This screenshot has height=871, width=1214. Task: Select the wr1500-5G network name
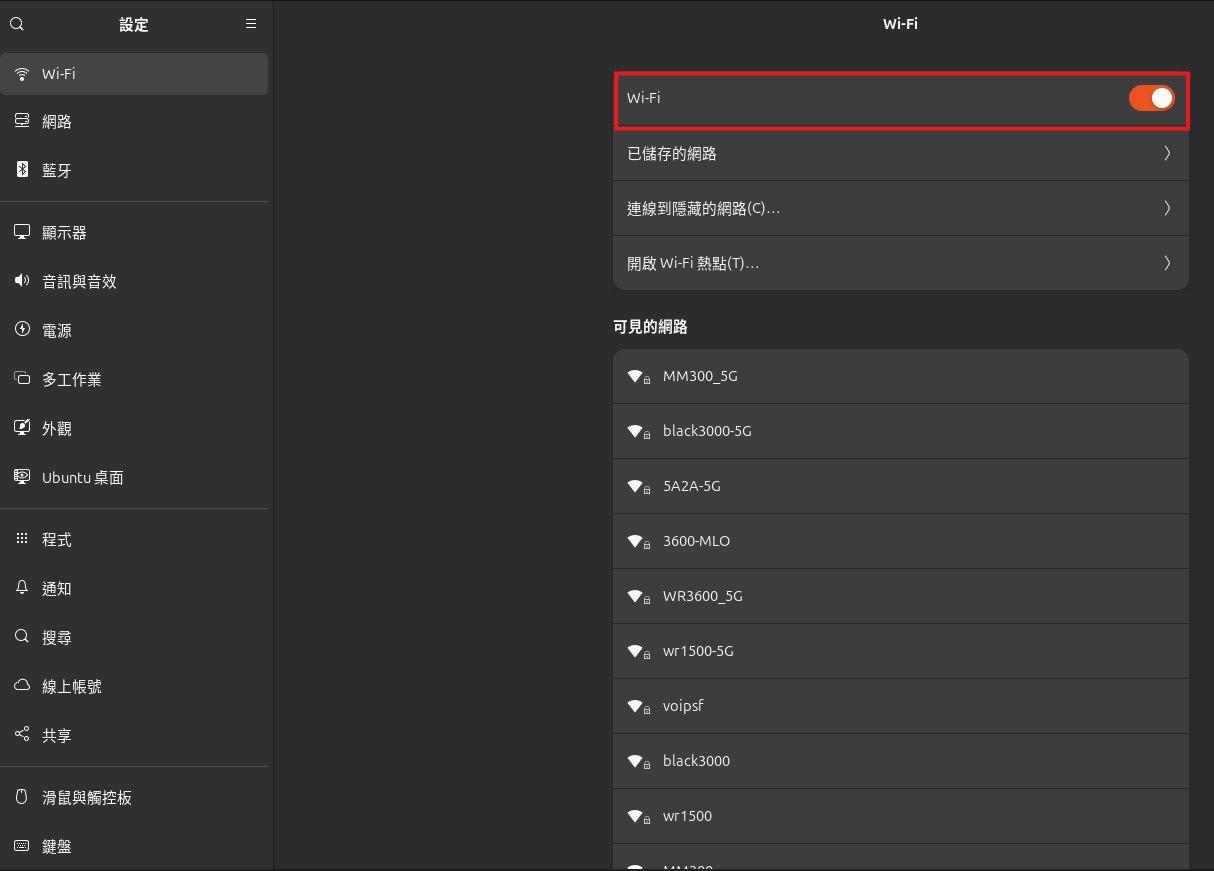click(x=698, y=651)
